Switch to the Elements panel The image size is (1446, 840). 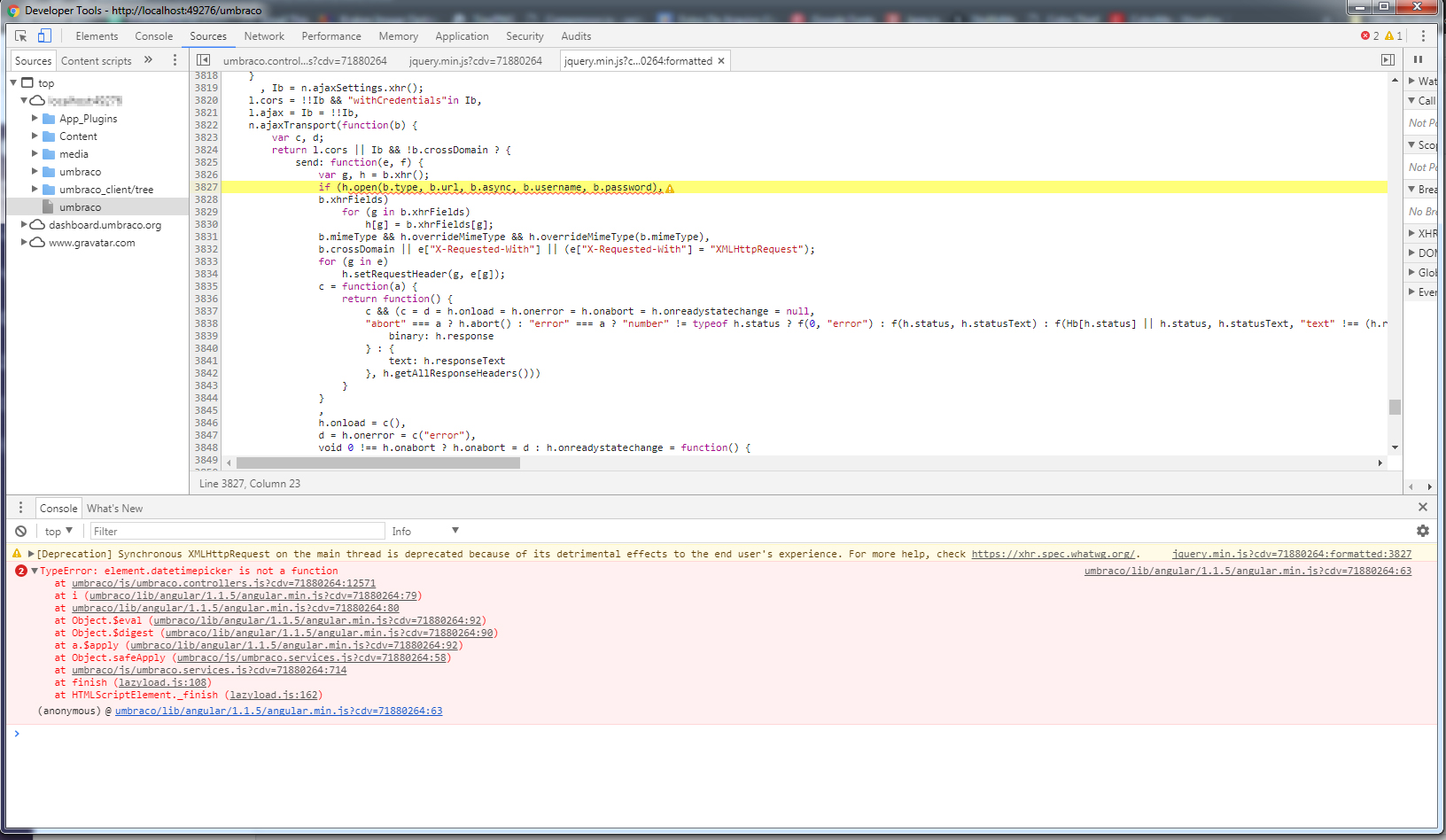click(97, 36)
